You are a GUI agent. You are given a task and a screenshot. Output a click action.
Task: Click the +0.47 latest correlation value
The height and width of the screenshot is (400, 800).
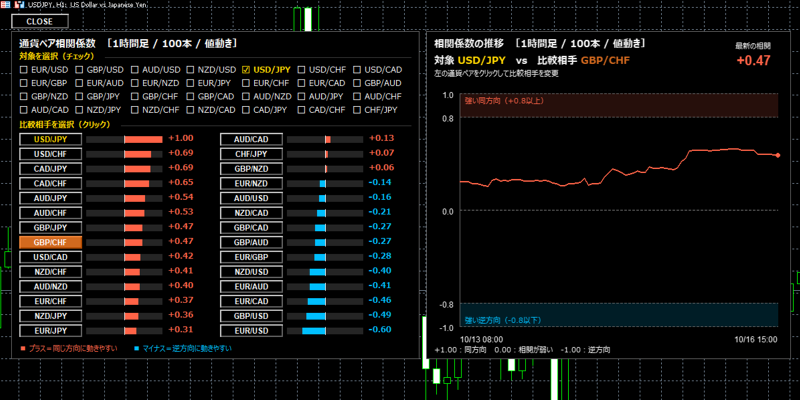753,60
